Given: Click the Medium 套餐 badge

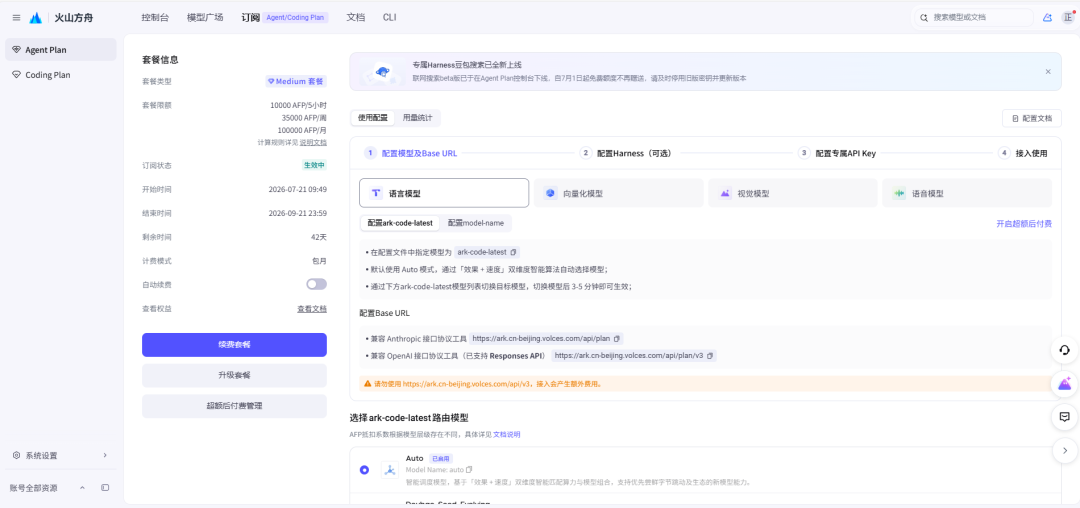Looking at the screenshot, I should (296, 81).
